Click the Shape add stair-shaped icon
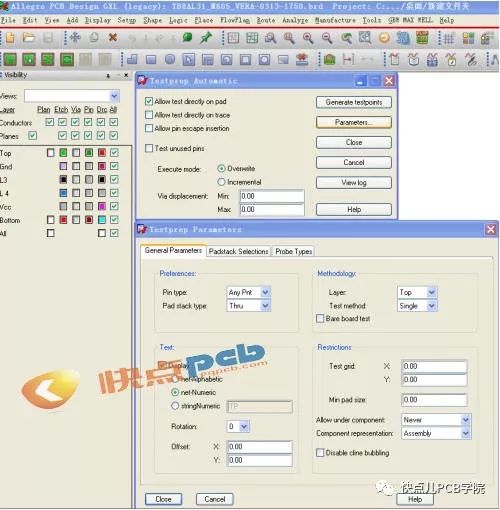Image resolution: width=500 pixels, height=510 pixels. (x=132, y=60)
